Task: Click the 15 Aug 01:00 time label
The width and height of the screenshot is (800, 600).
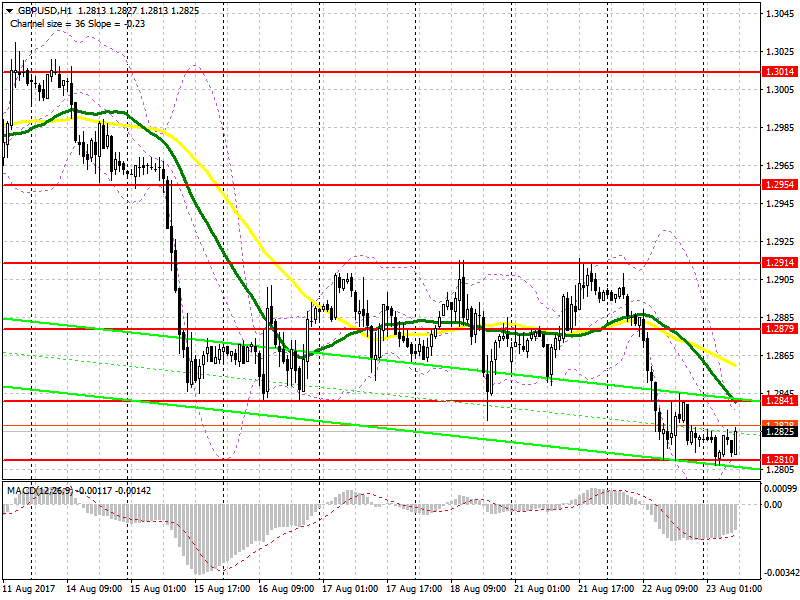Action: tap(158, 589)
